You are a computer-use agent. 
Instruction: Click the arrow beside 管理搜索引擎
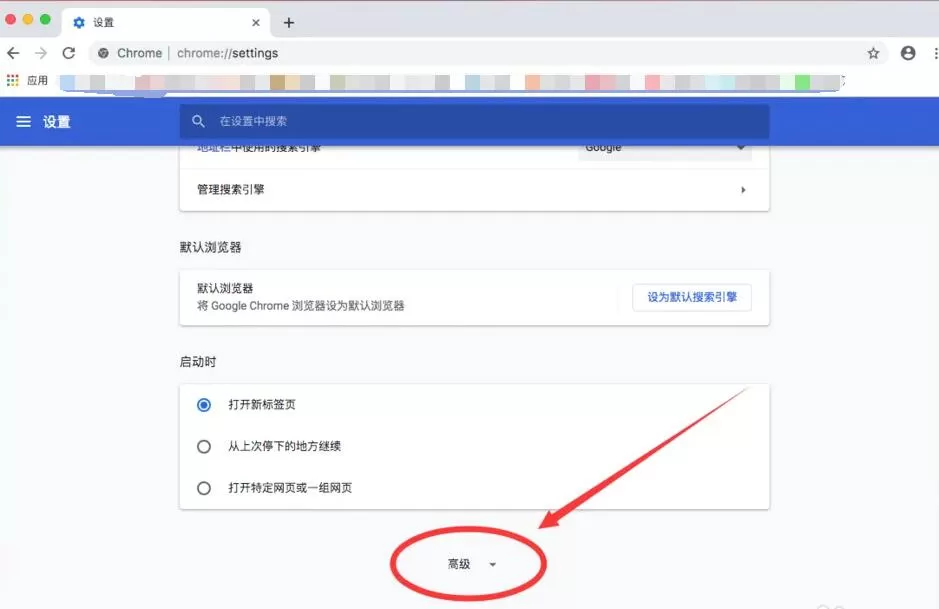click(x=743, y=190)
